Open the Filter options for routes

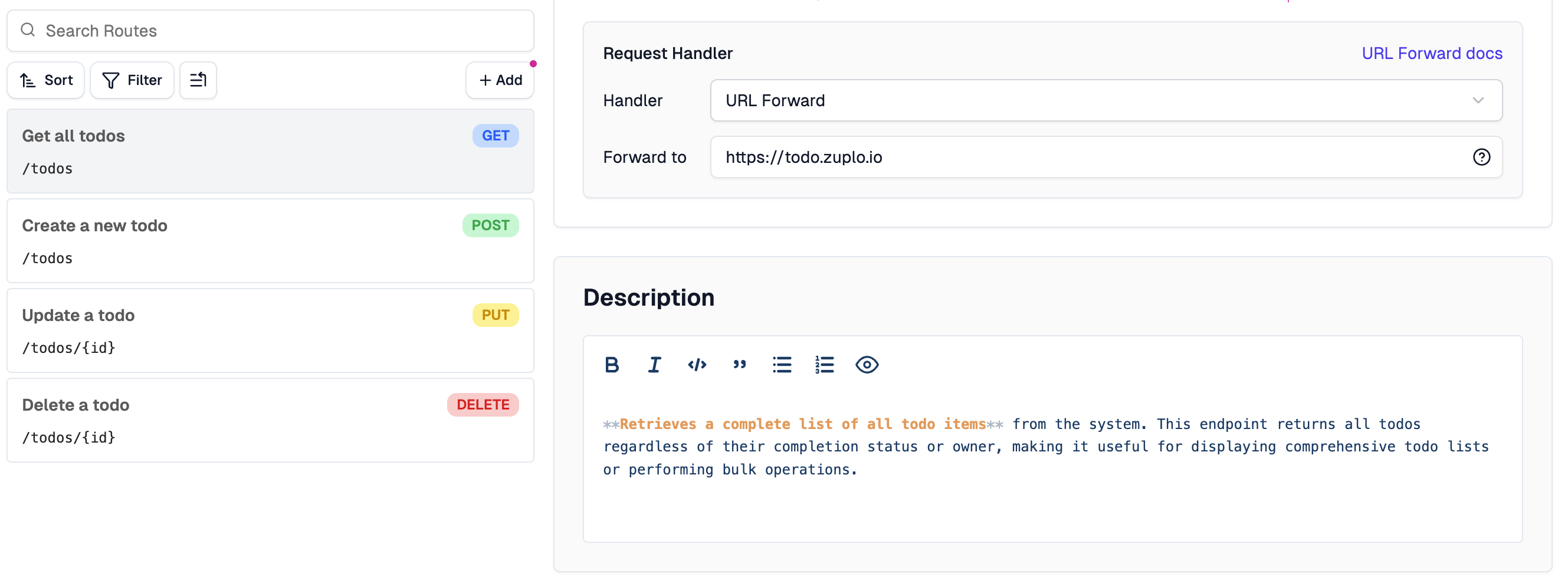(132, 80)
